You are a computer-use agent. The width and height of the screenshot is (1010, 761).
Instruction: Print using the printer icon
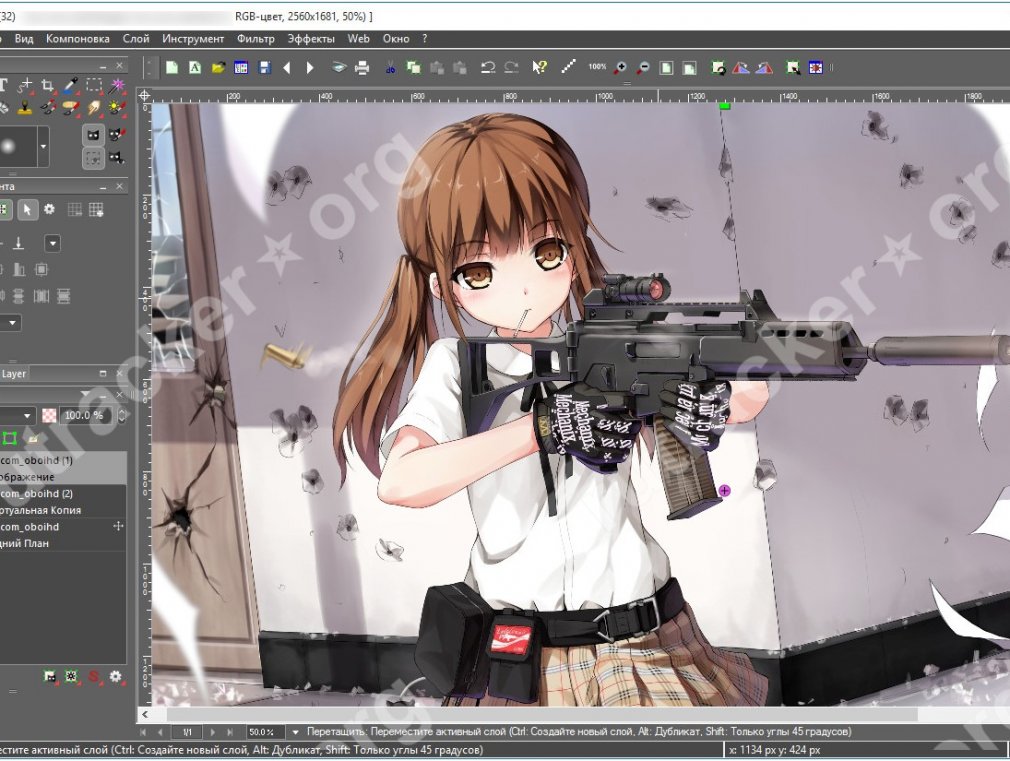pos(362,67)
